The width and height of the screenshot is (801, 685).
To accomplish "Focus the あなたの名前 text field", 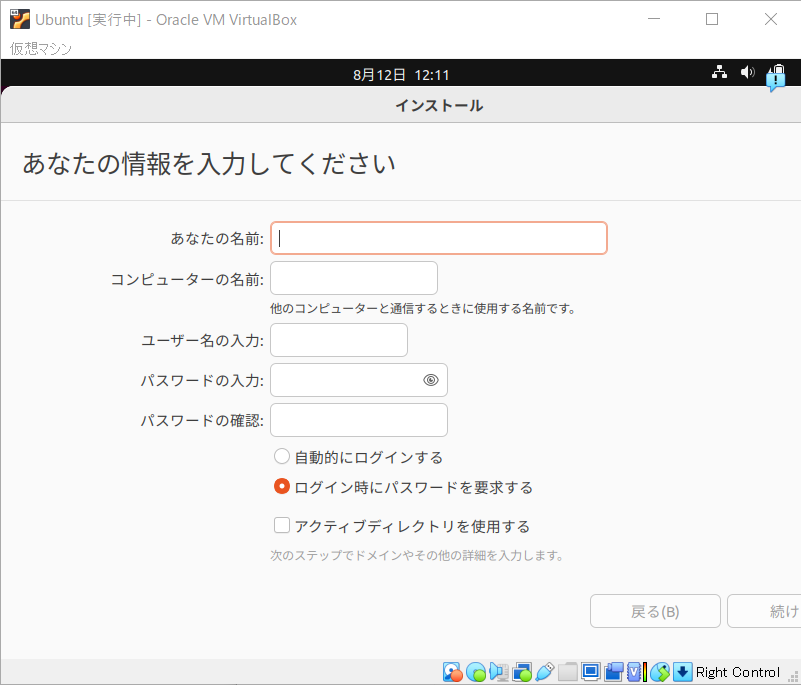I will tap(439, 238).
